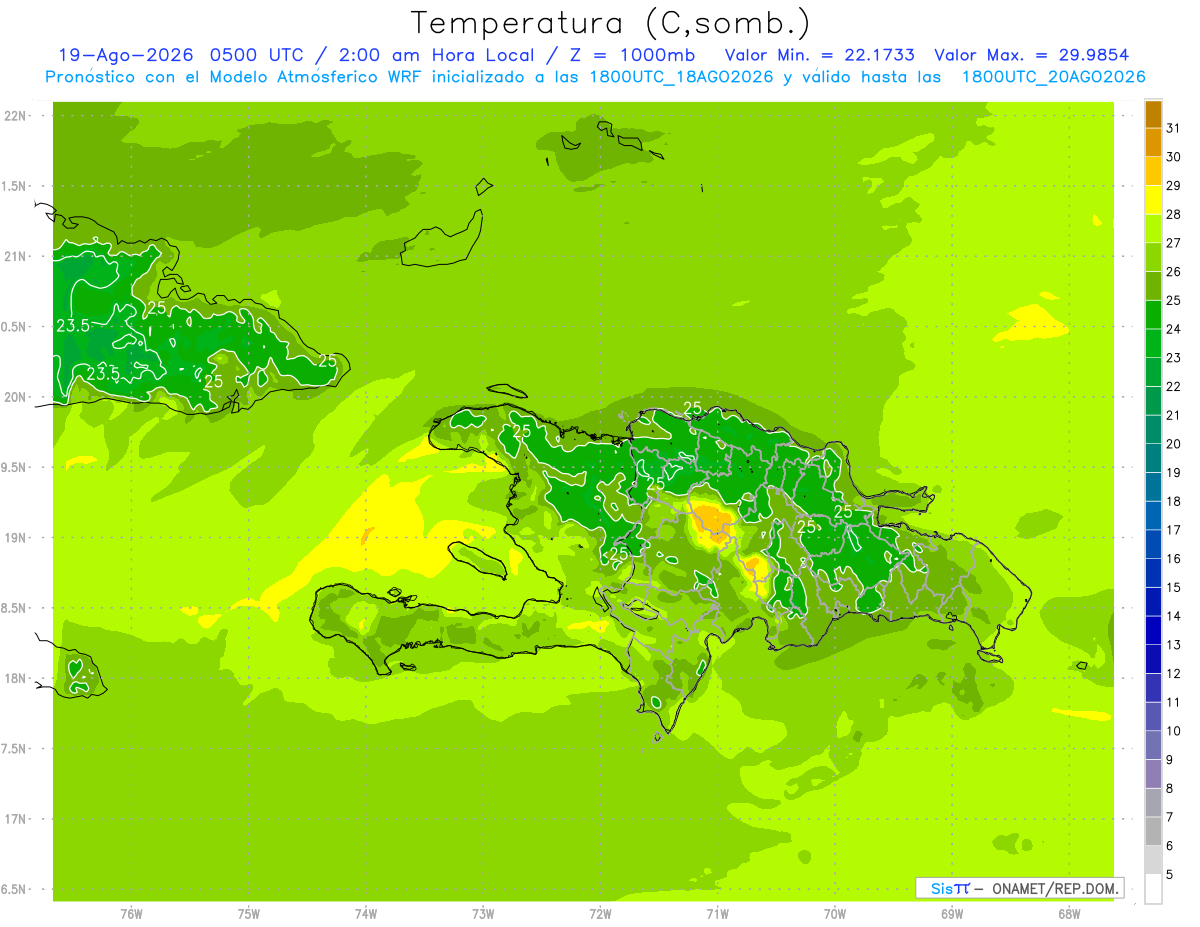Click the '72W' longitude label
The width and height of the screenshot is (1200, 927).
pos(600,913)
